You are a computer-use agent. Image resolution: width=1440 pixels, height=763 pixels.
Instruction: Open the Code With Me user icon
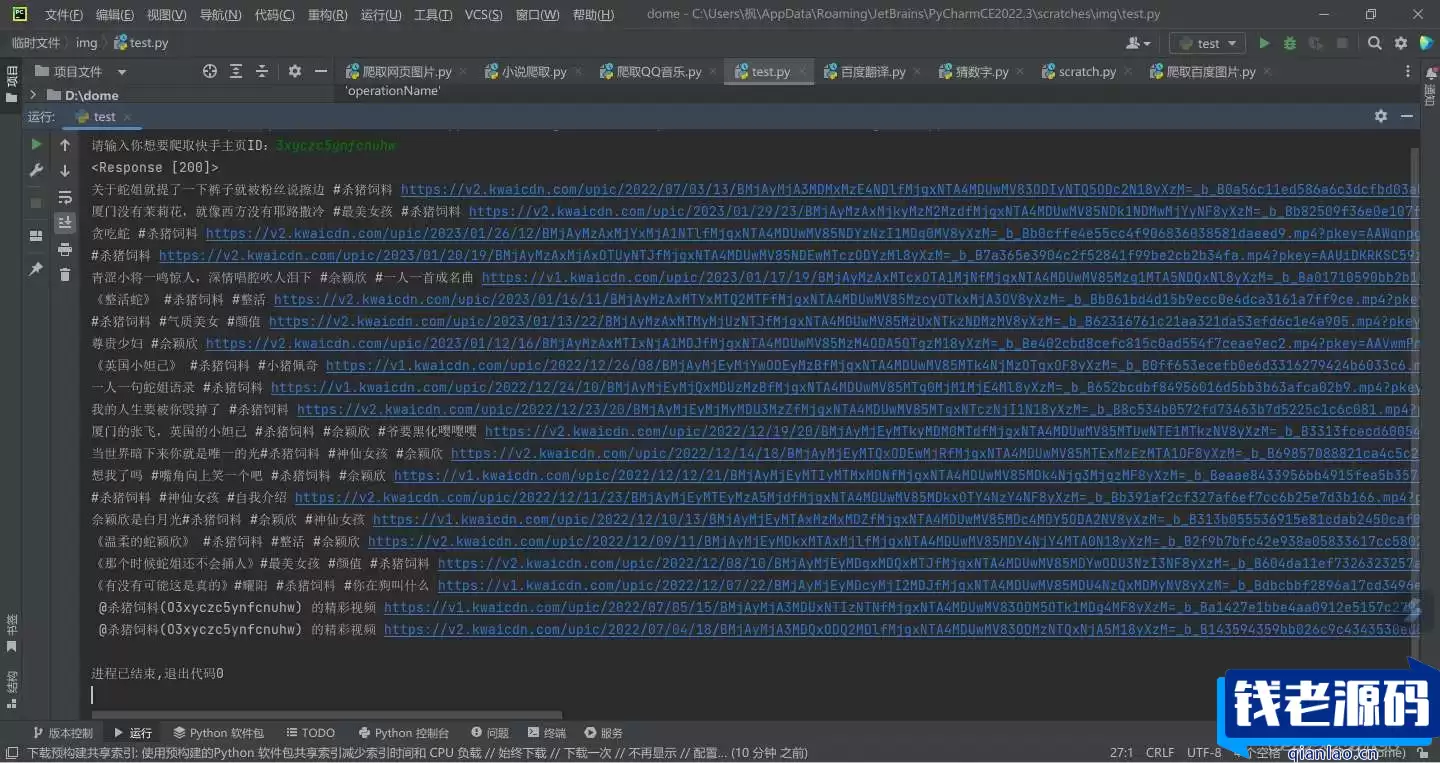(x=1138, y=43)
